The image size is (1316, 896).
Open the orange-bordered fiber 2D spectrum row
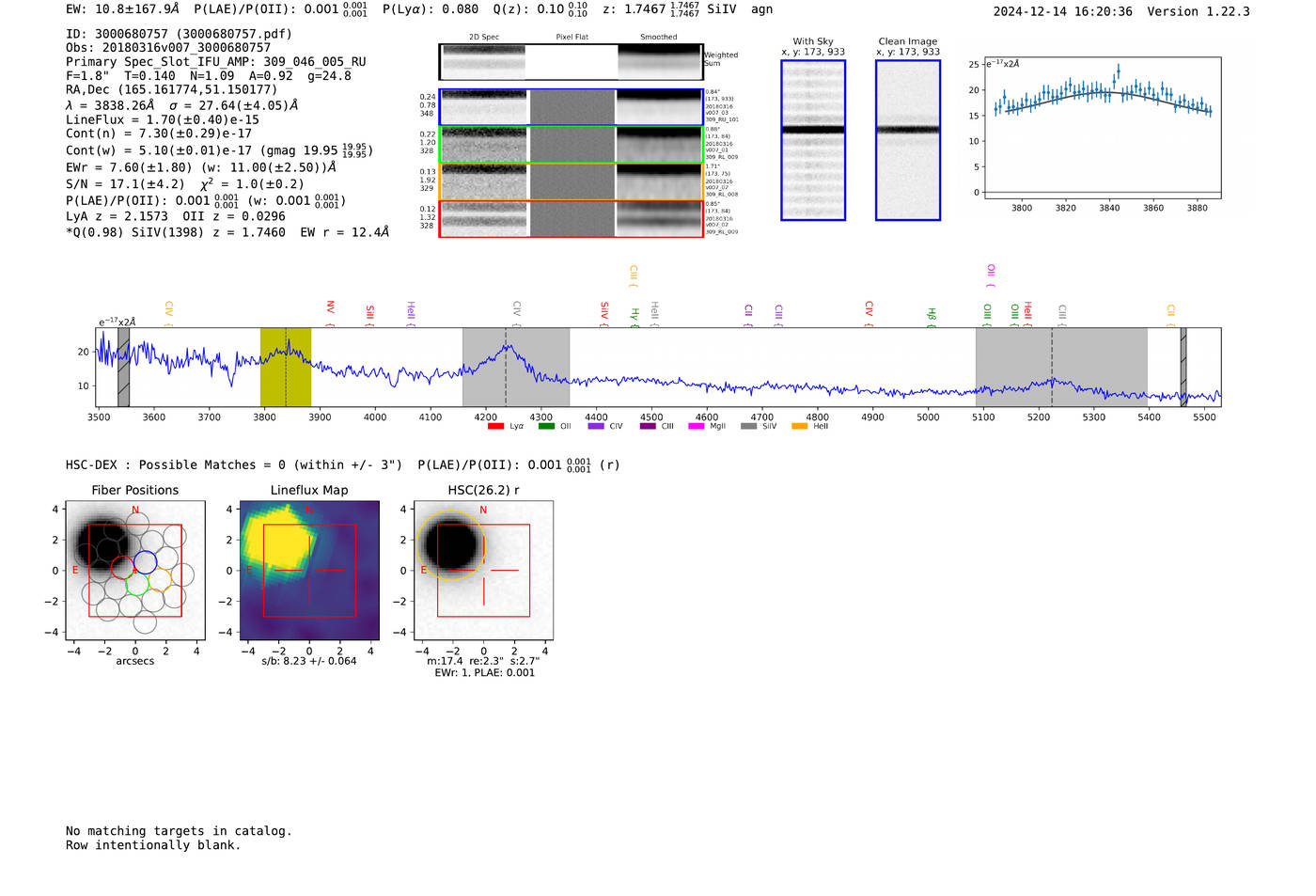coord(571,181)
